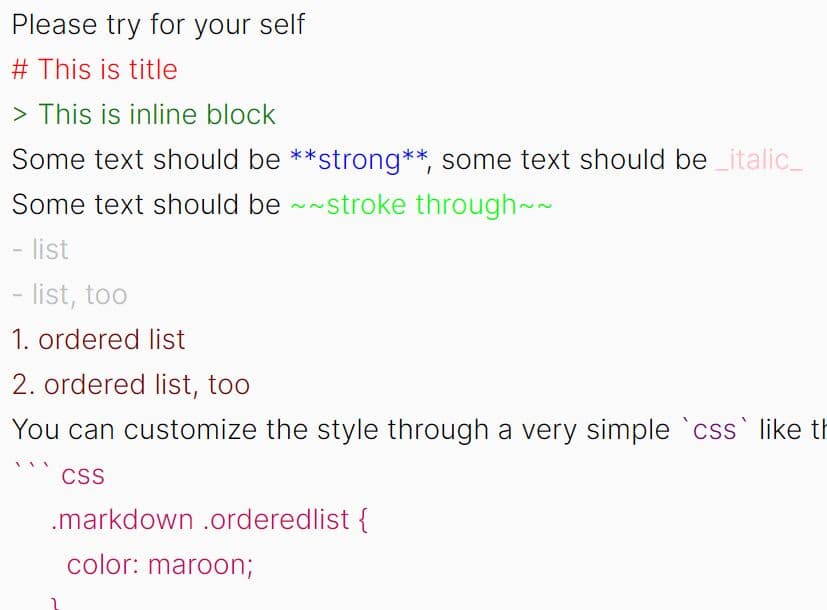Screen dimensions: 827x610
Task: Click 'Some text should be' before stroke through
Action: [146, 205]
